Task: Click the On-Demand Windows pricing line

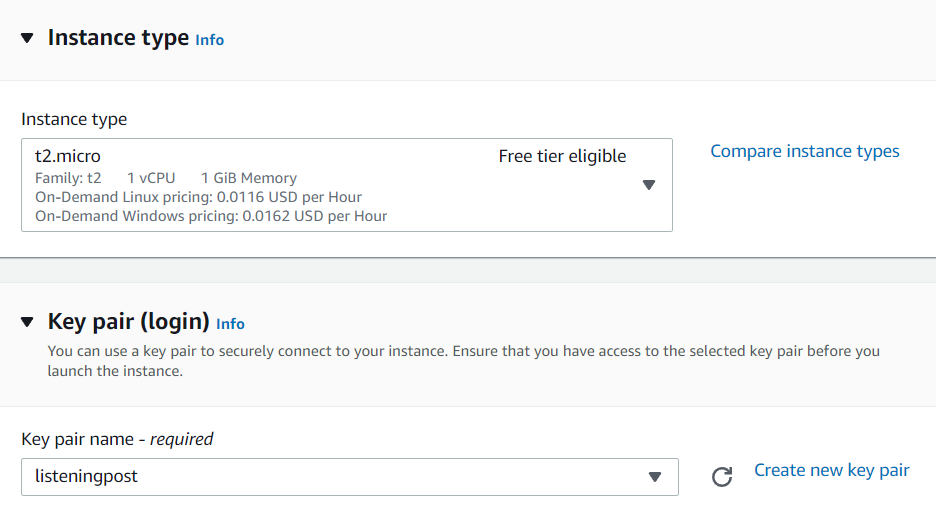Action: (x=210, y=216)
